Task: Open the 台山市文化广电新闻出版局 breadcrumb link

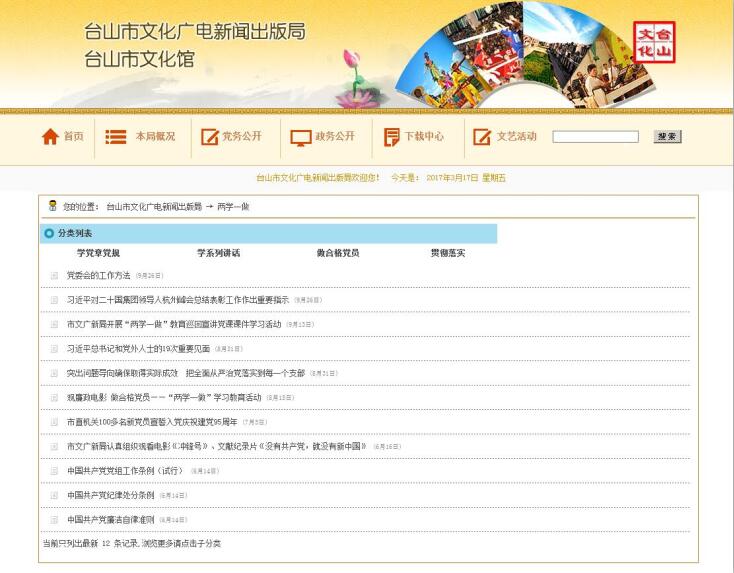Action: point(154,207)
